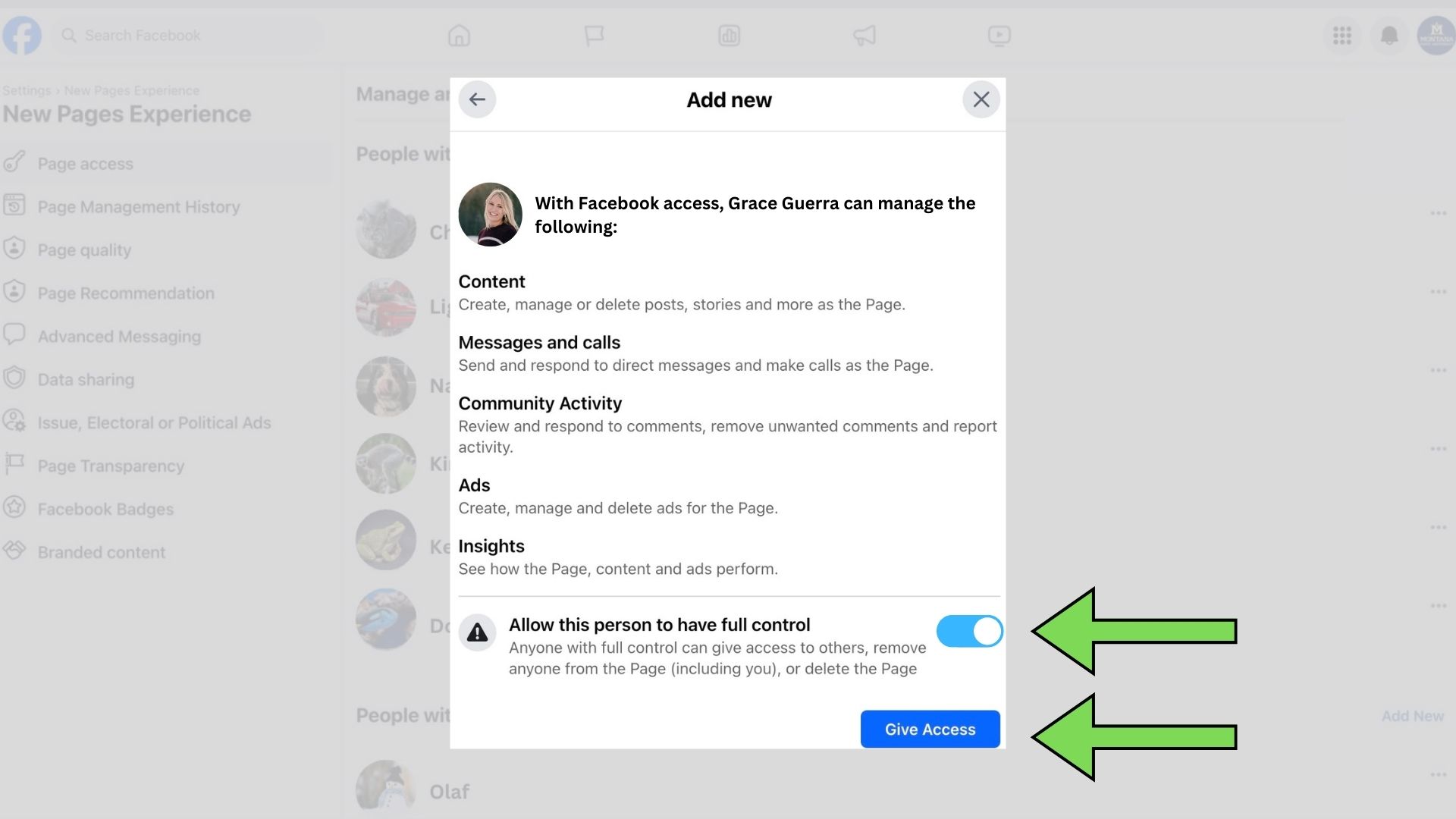The height and width of the screenshot is (819, 1456).
Task: Click Give Access button
Action: pos(930,729)
